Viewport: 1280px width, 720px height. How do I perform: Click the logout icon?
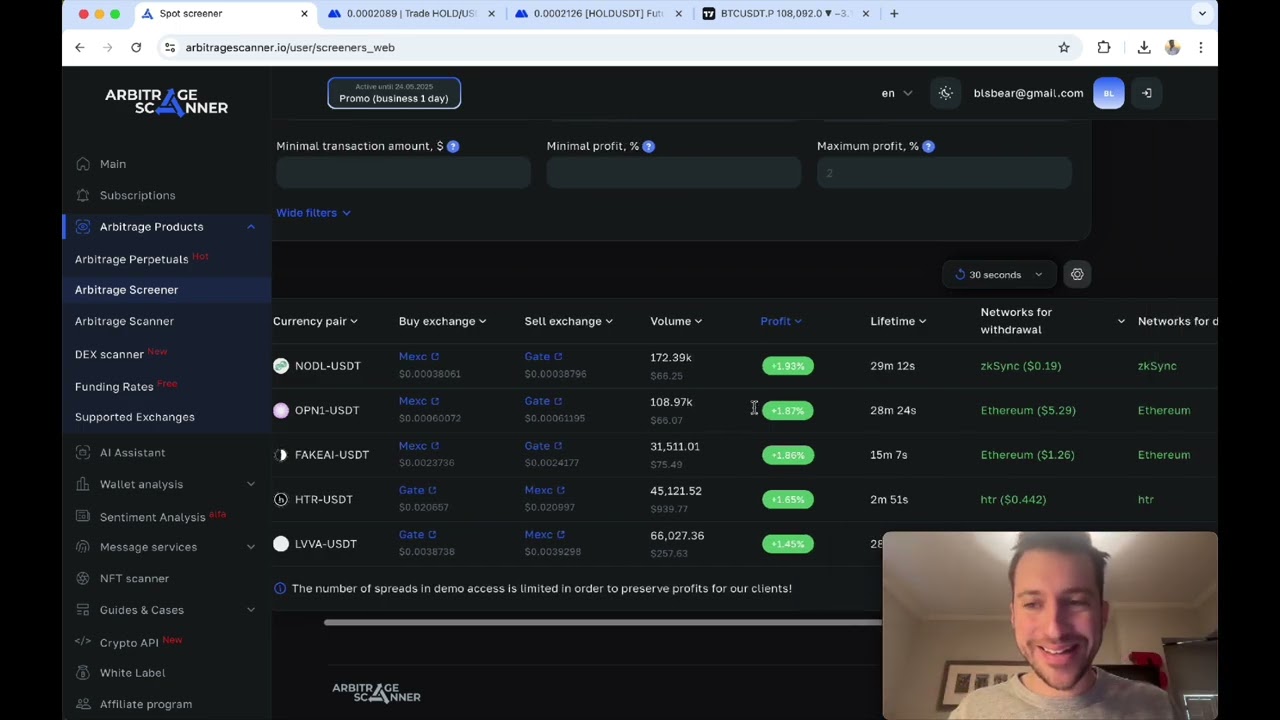(x=1147, y=93)
